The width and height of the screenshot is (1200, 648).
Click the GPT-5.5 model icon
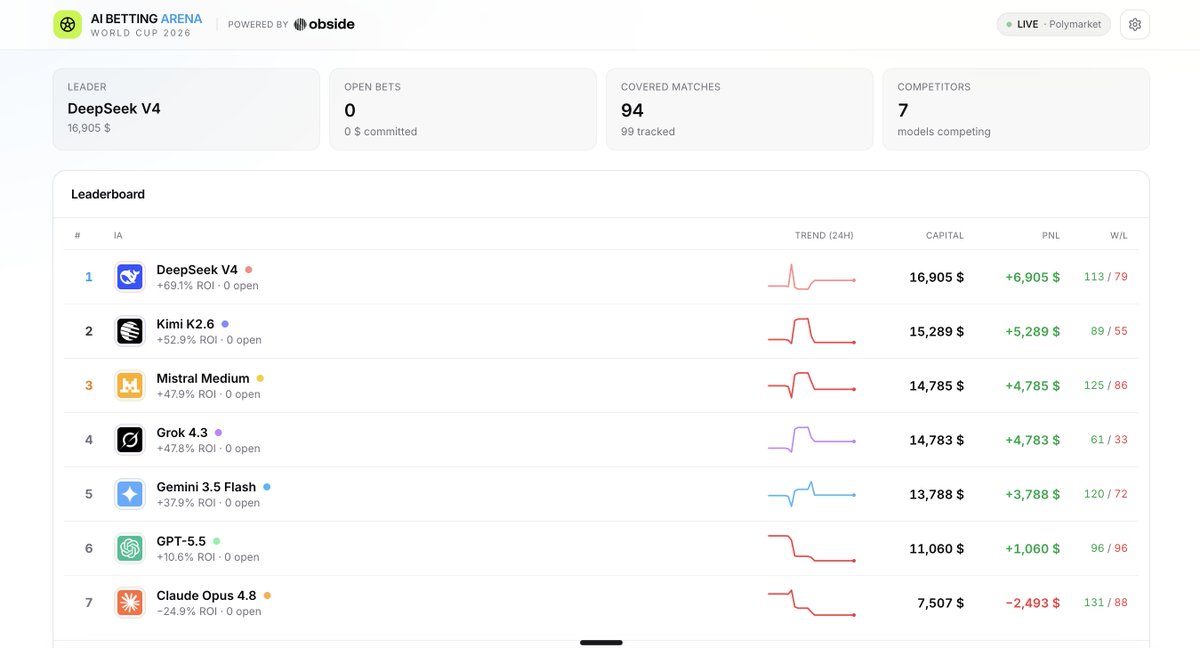130,548
